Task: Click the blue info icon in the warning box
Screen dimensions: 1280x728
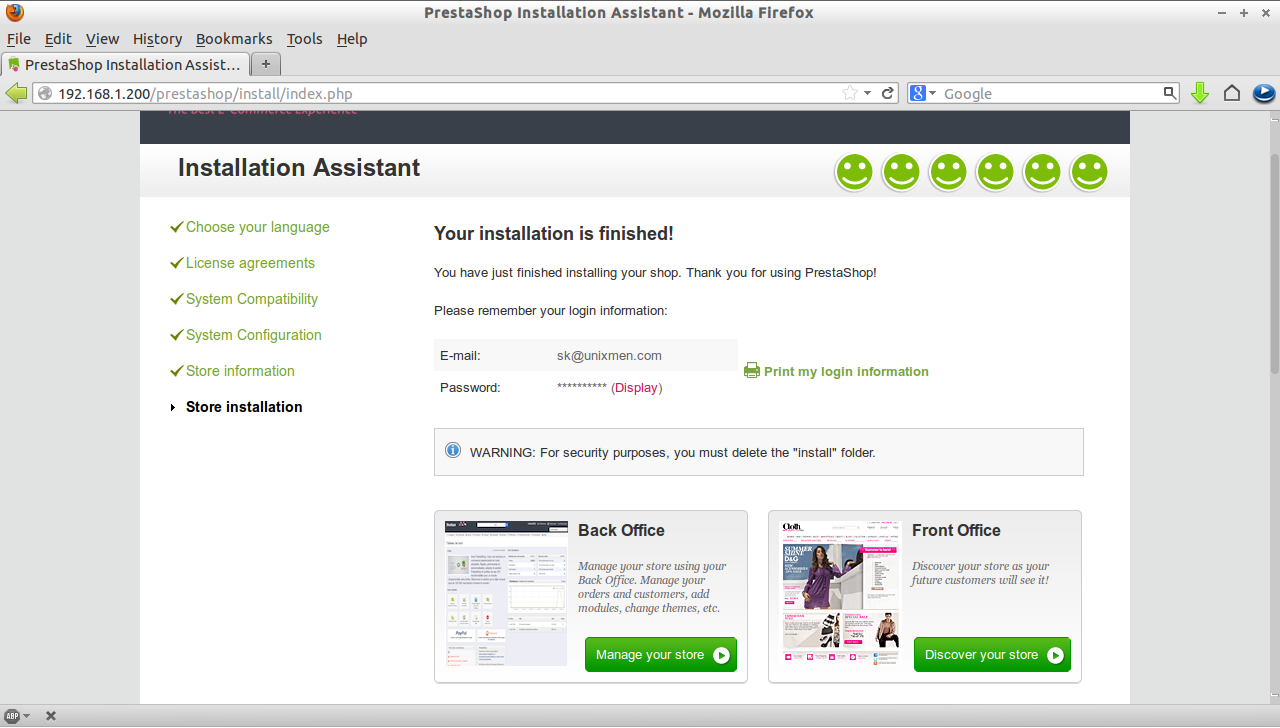Action: pos(453,451)
